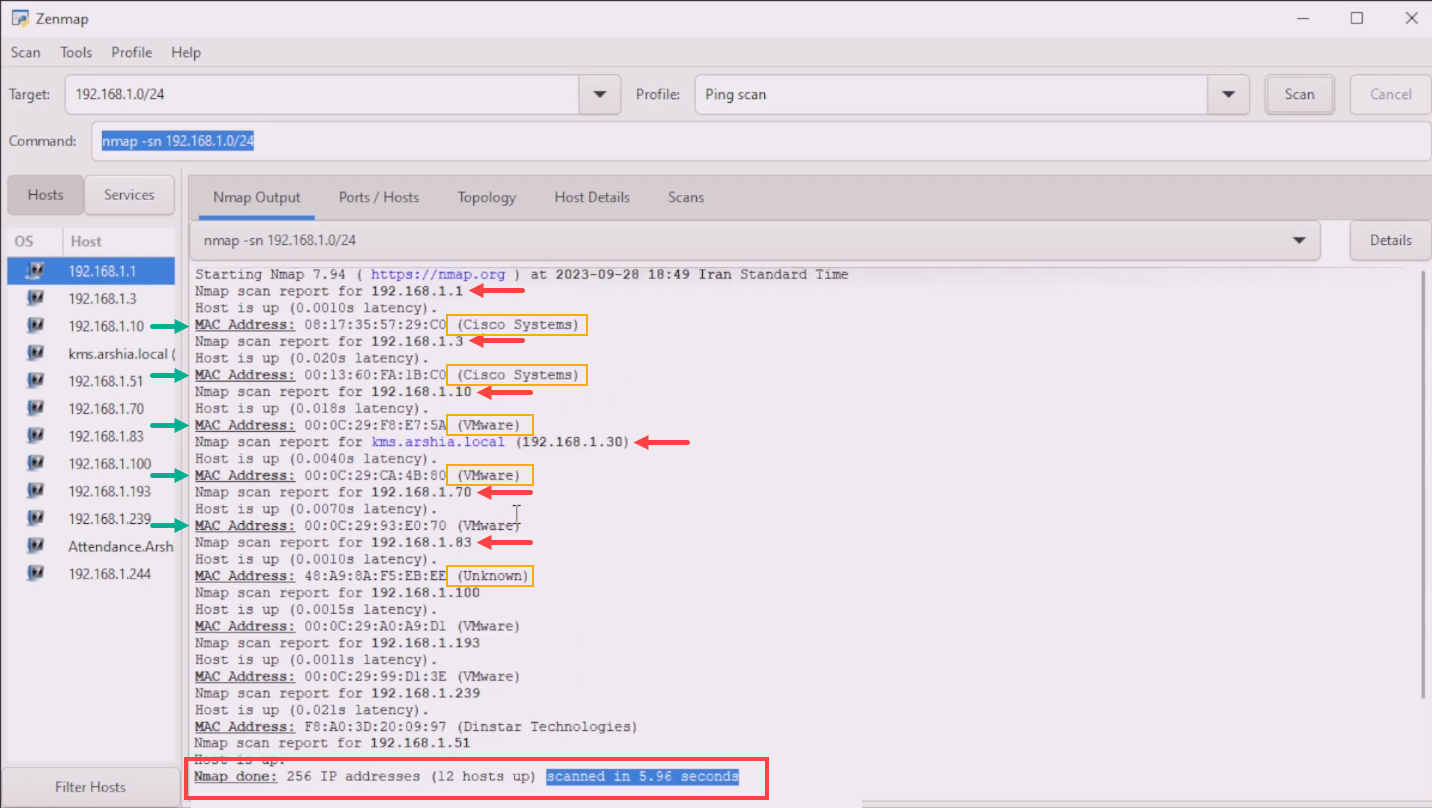
Task: Click the OS icon beside host 192.168.1.83
Action: (36, 435)
